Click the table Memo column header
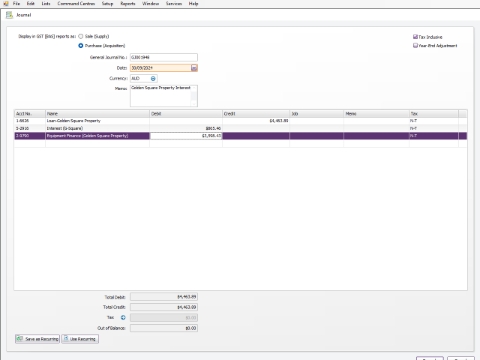480x360 pixels. click(377, 114)
